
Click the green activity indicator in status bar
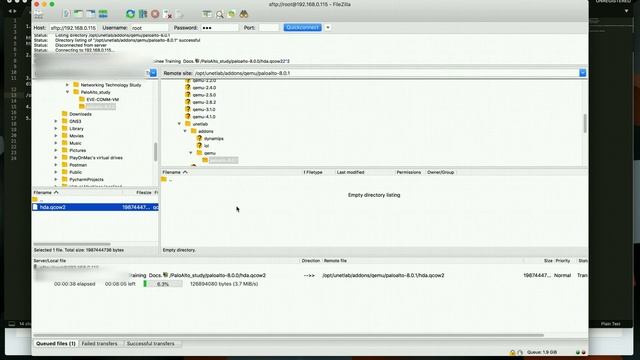coord(578,352)
